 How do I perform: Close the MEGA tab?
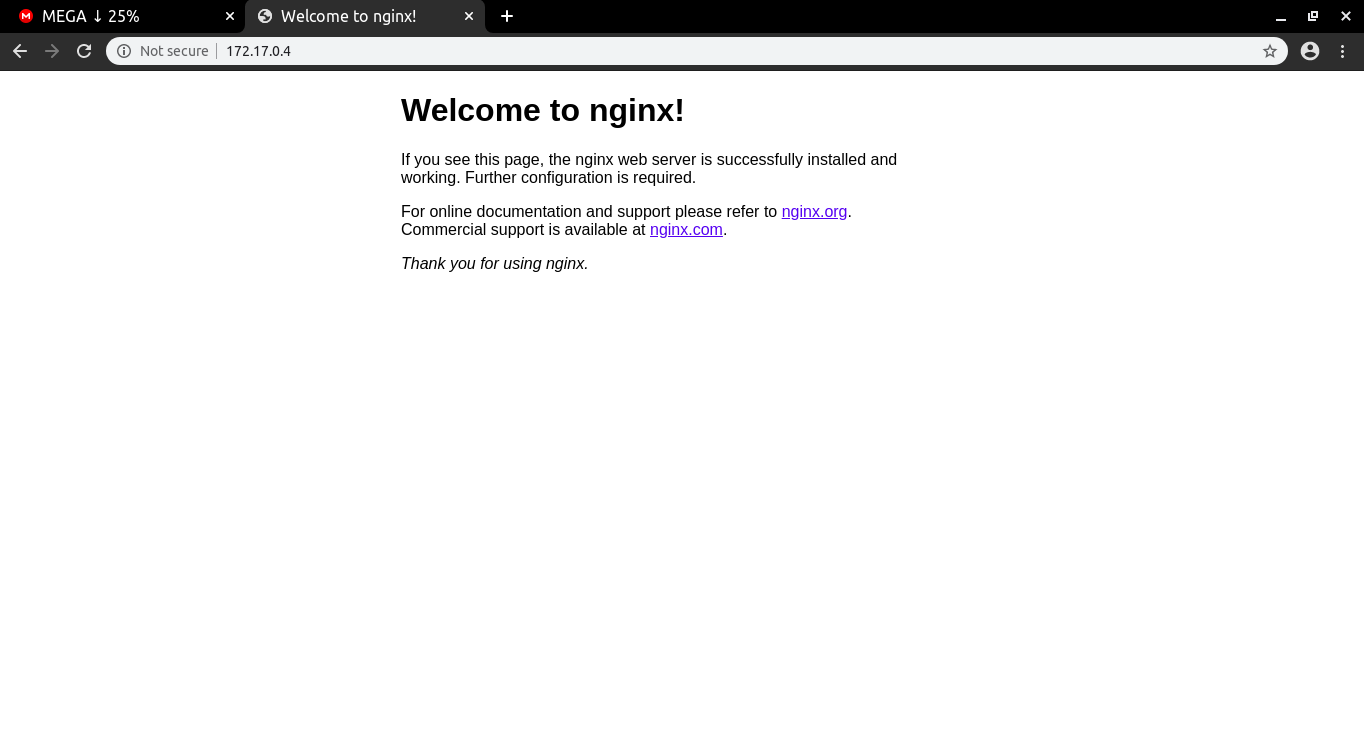point(230,16)
